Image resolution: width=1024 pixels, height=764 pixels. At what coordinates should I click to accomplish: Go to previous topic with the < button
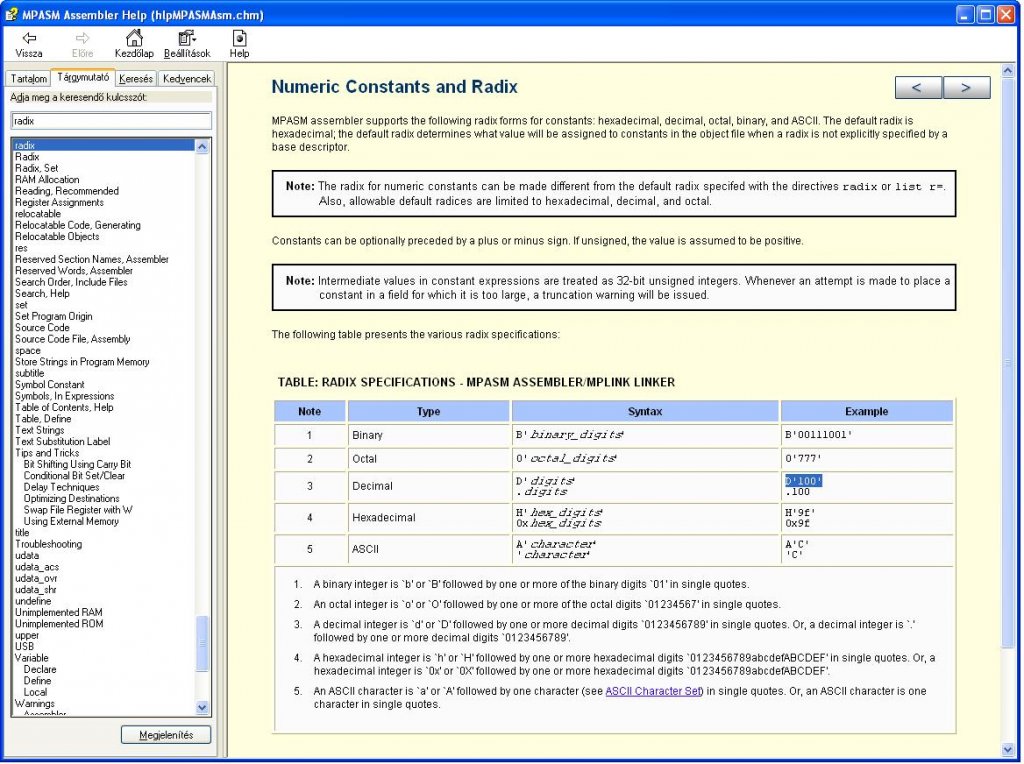(x=918, y=88)
